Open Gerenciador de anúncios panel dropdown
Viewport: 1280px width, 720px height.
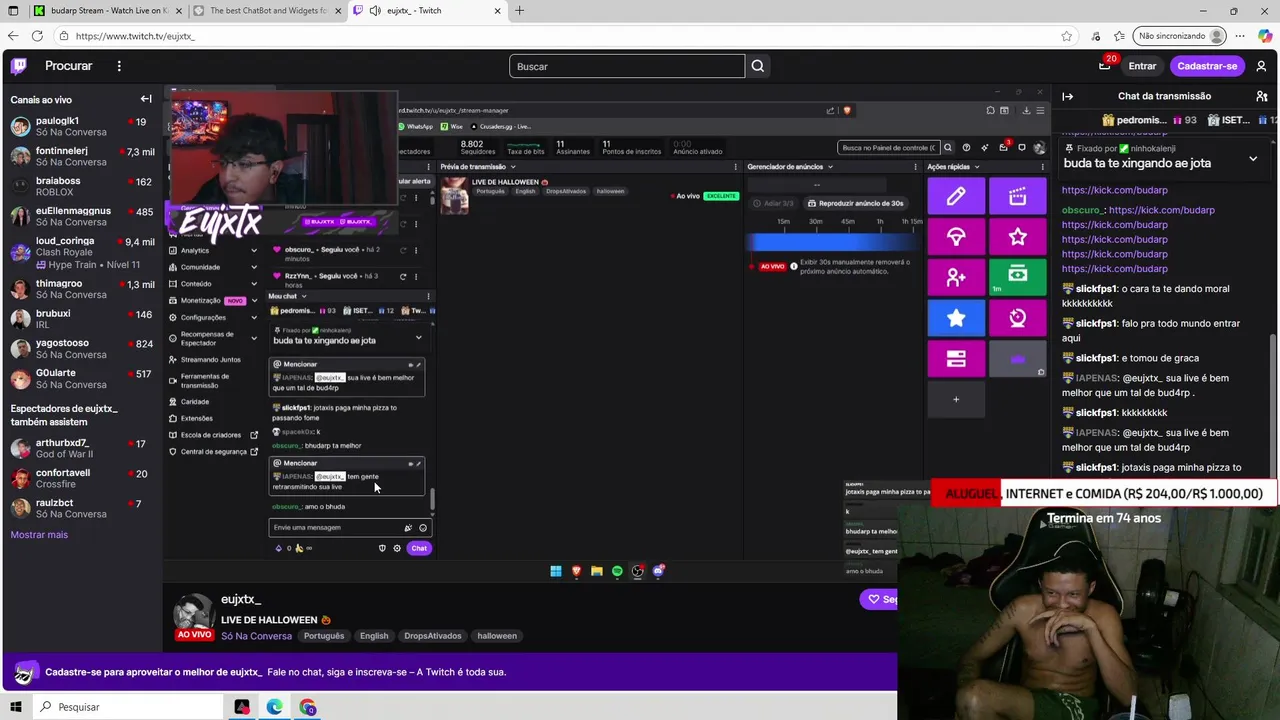pos(830,167)
